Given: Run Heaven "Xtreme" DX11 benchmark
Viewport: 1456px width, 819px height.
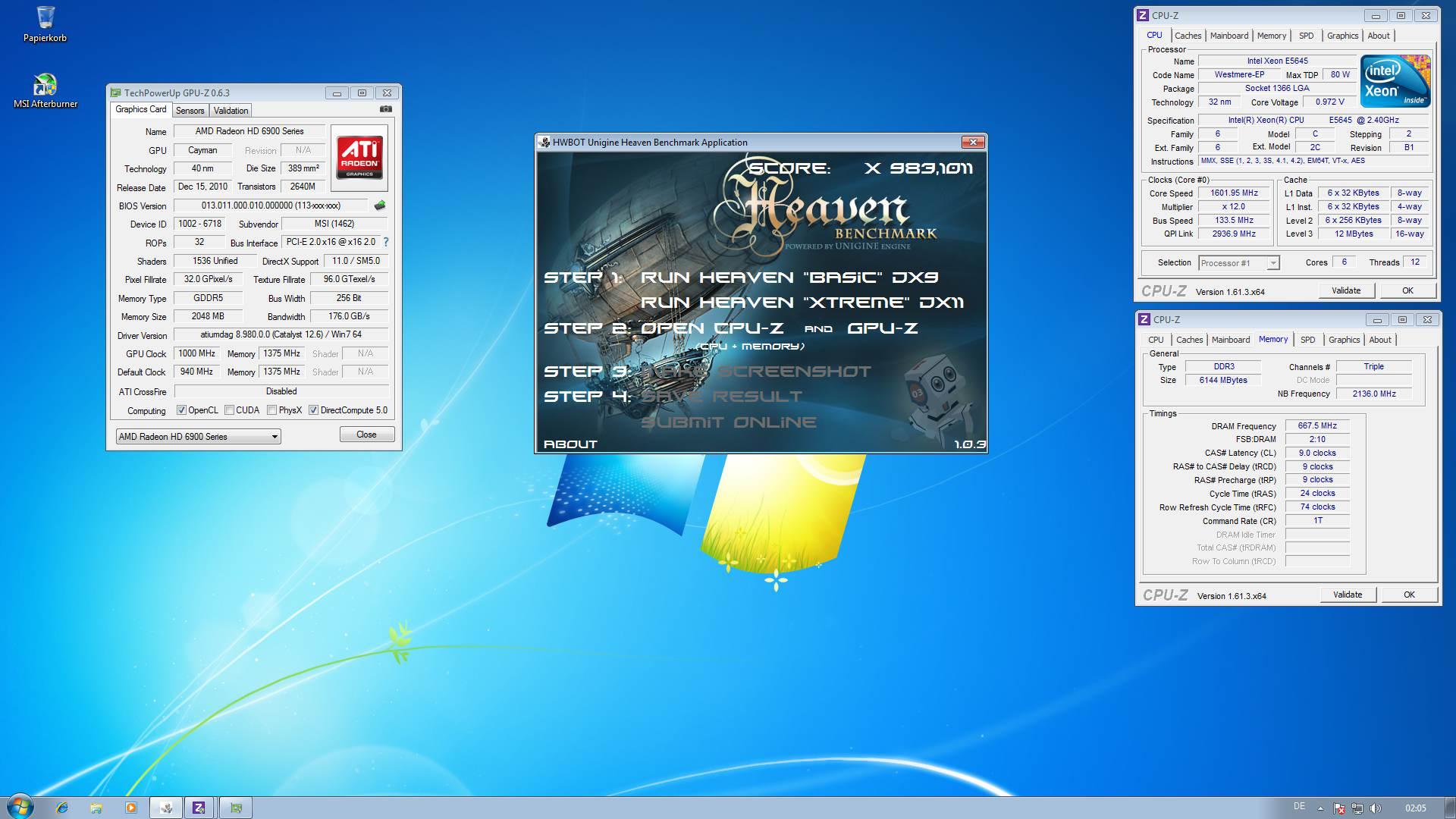Looking at the screenshot, I should coord(802,303).
